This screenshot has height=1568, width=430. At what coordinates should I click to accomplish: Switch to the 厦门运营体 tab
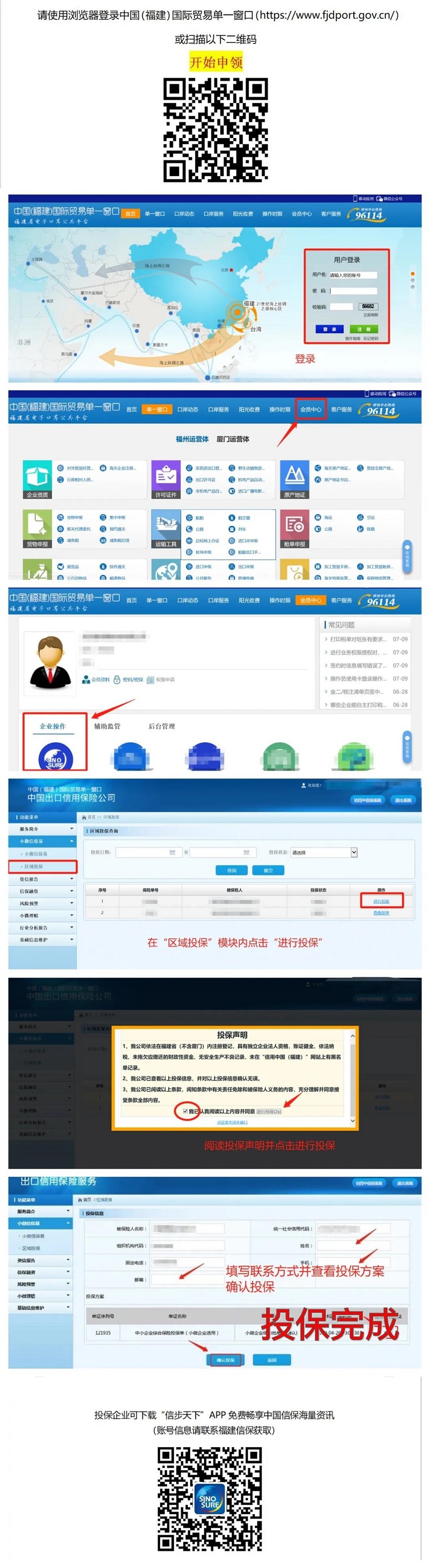point(233,439)
